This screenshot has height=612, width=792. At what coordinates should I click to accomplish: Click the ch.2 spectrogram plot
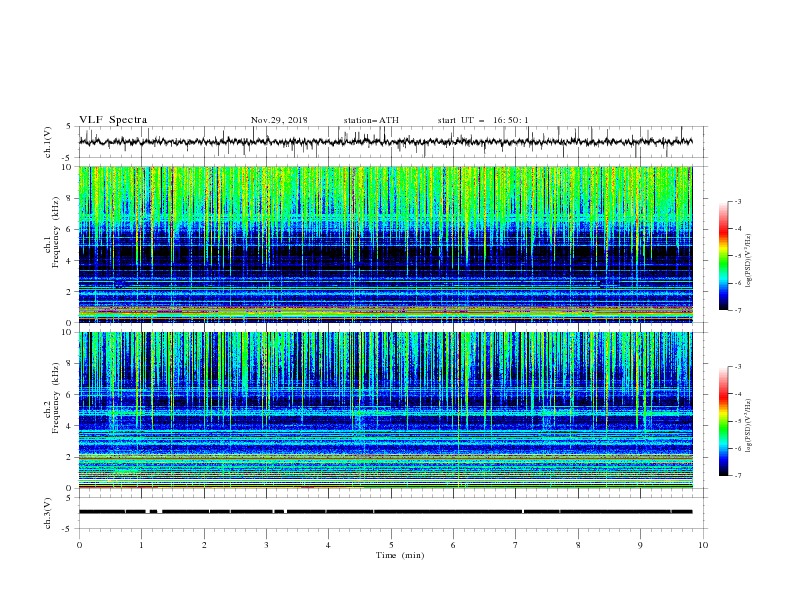coord(385,410)
